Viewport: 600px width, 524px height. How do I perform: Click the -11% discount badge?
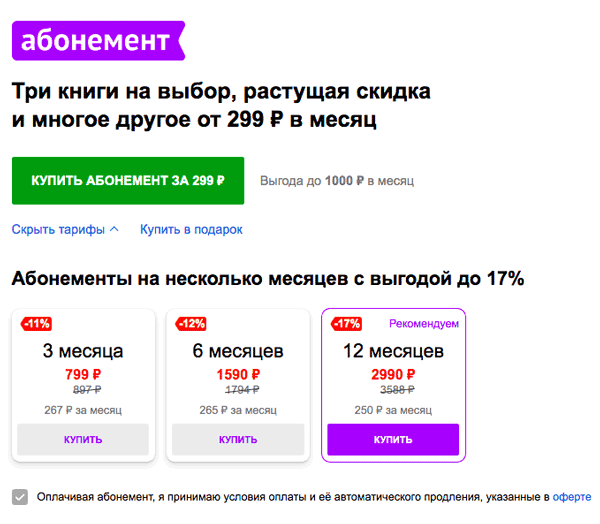[x=36, y=324]
